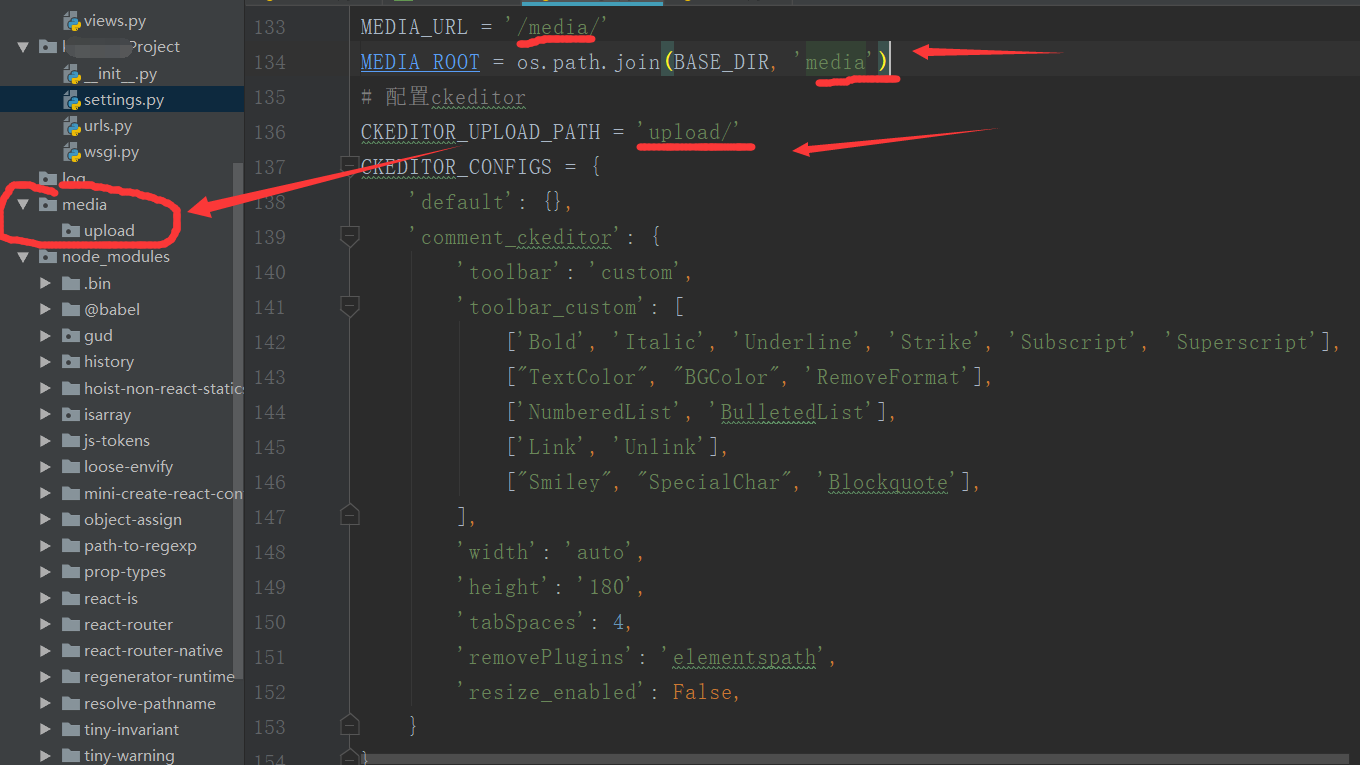
Task: Expand the @babel folder
Action: coord(44,309)
